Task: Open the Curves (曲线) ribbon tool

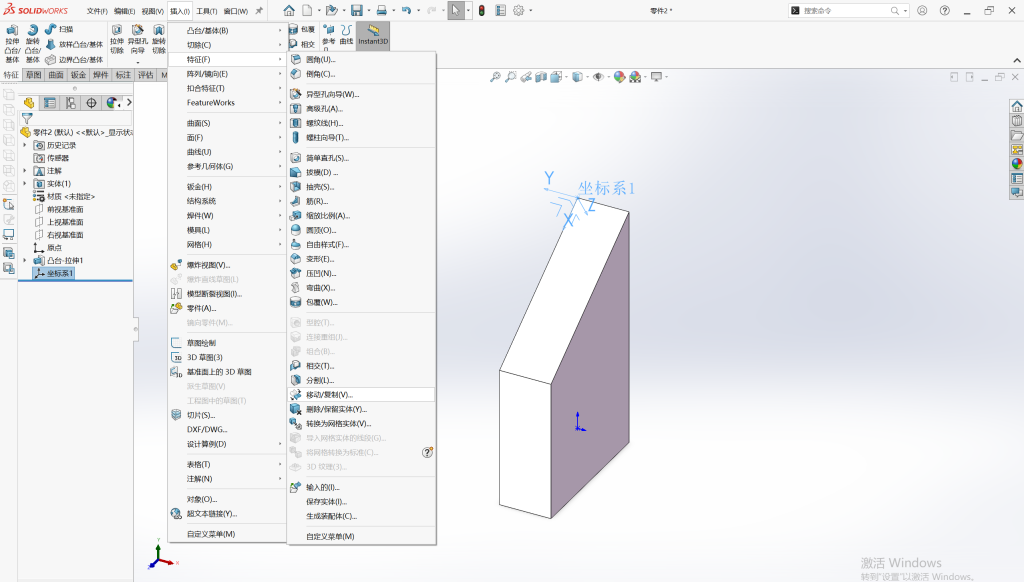Action: 346,35
